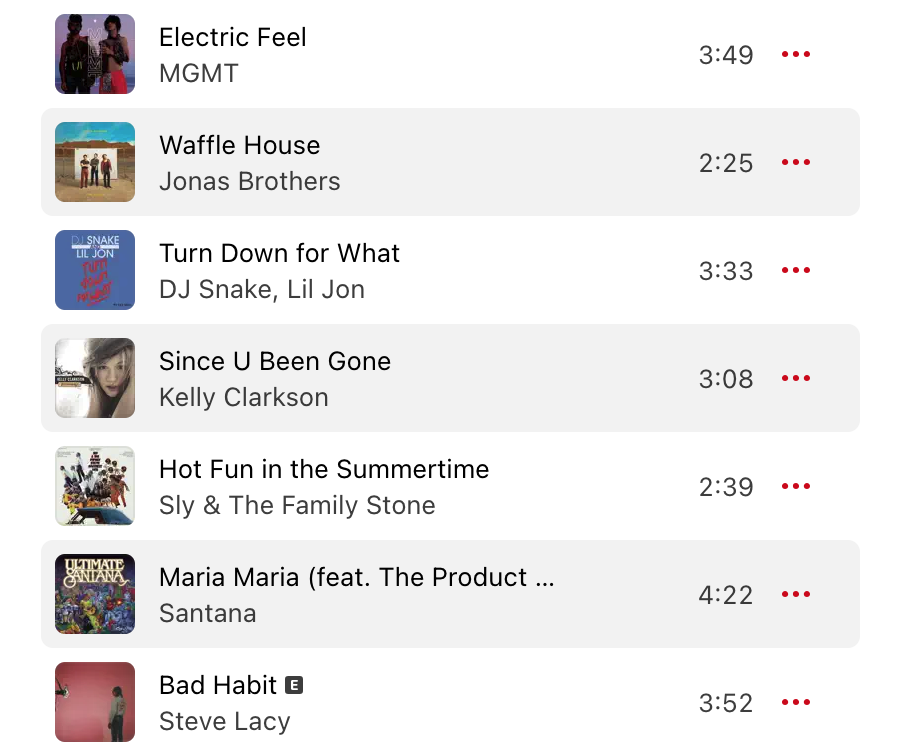Open more options for Electric Feel
The image size is (900, 748).
(x=795, y=55)
